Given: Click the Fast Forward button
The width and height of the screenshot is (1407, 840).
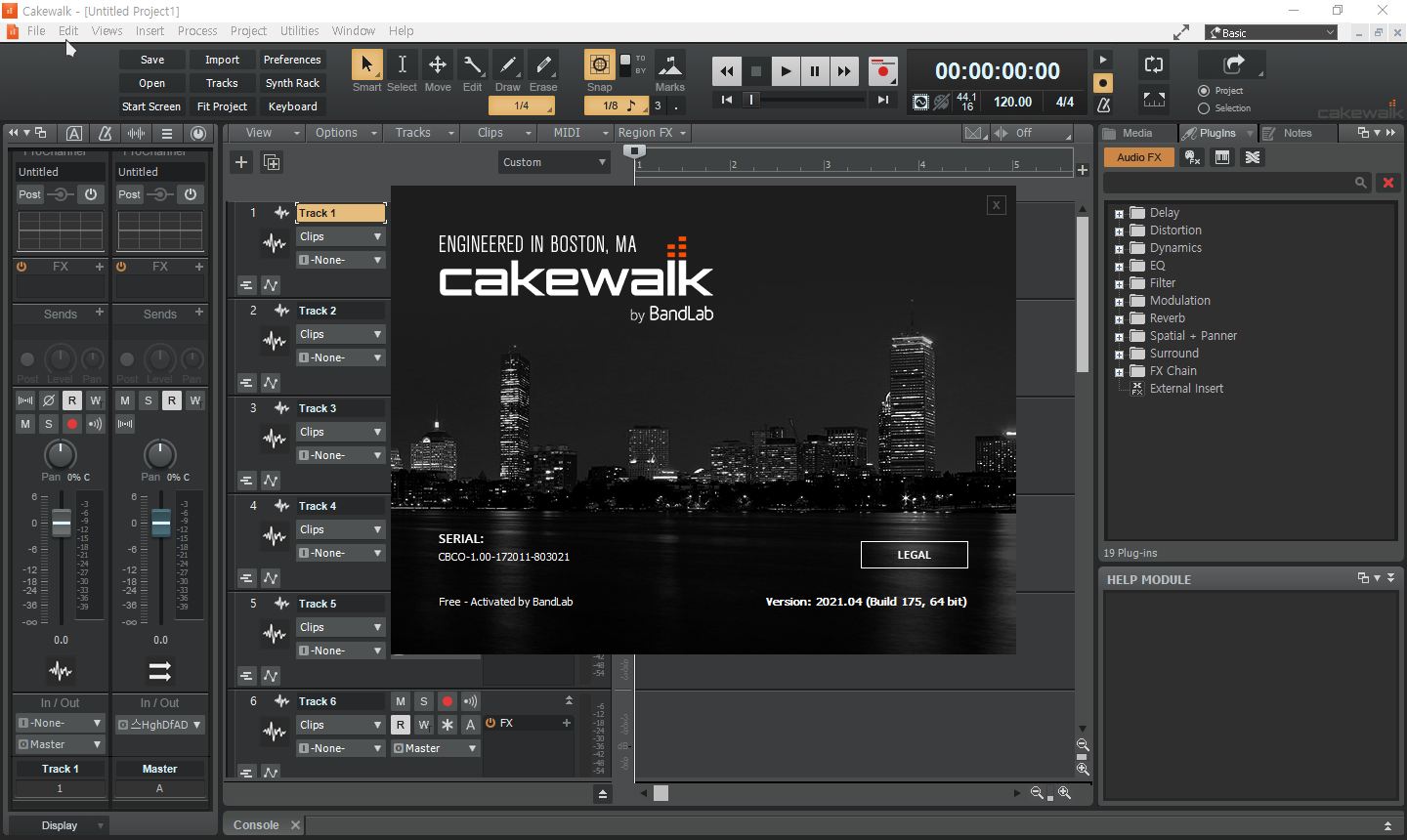Looking at the screenshot, I should pyautogui.click(x=844, y=71).
